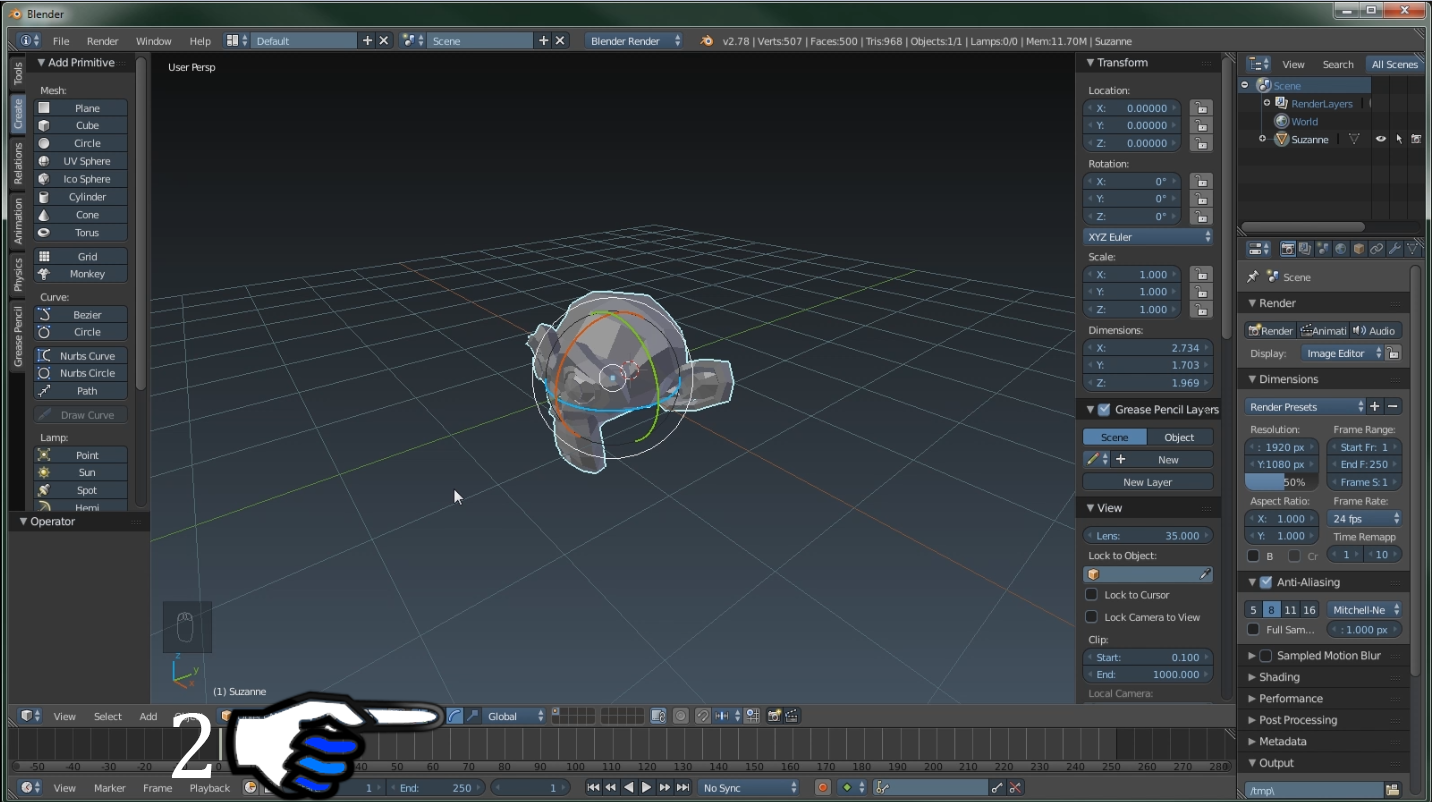Enable Lock Camera to View checkbox
Image resolution: width=1432 pixels, height=802 pixels.
[1092, 617]
